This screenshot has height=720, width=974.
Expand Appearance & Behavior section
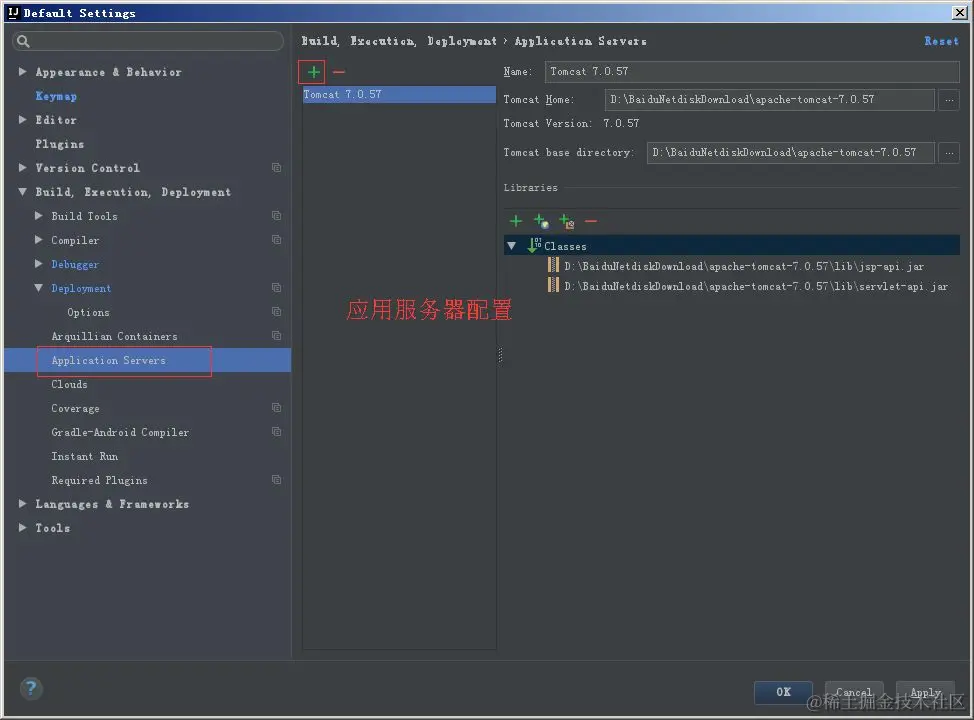click(22, 71)
